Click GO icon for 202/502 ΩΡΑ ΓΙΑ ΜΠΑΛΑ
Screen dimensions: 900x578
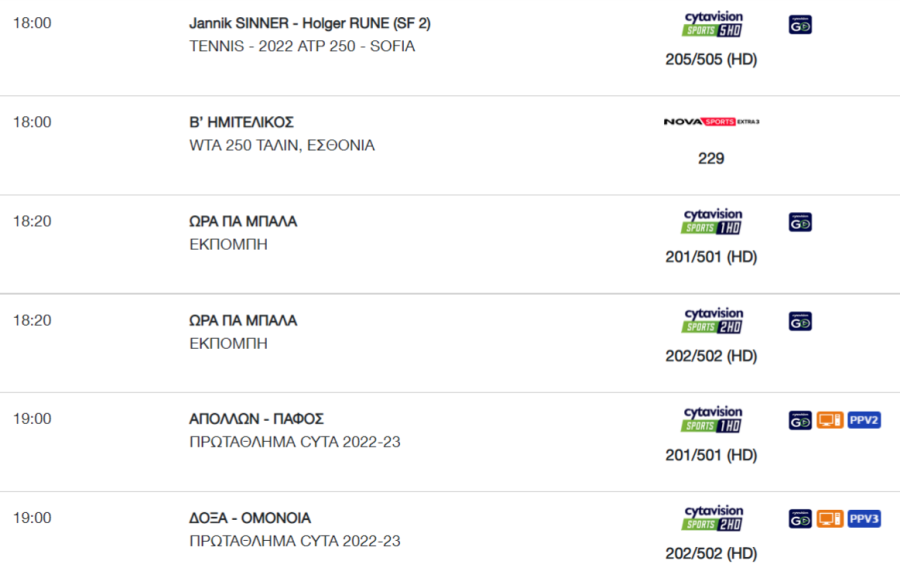(800, 321)
